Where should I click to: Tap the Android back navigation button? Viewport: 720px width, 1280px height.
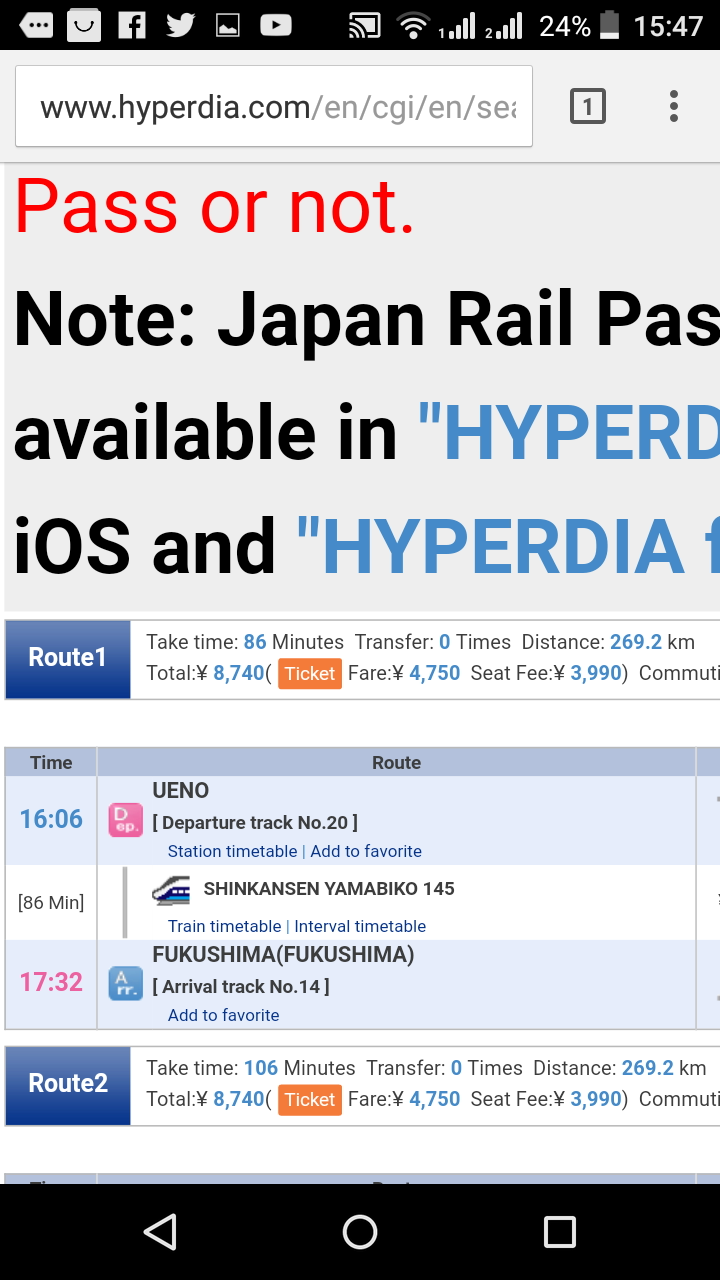click(x=160, y=1232)
